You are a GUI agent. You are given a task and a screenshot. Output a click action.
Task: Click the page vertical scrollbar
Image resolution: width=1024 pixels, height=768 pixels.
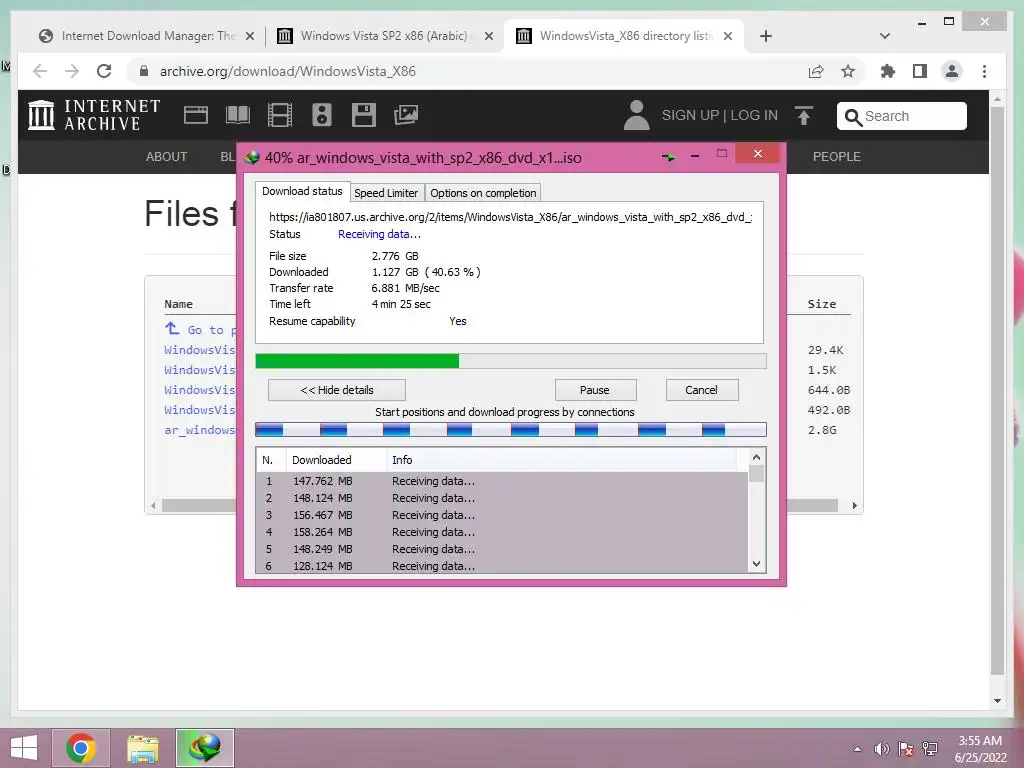[997, 392]
